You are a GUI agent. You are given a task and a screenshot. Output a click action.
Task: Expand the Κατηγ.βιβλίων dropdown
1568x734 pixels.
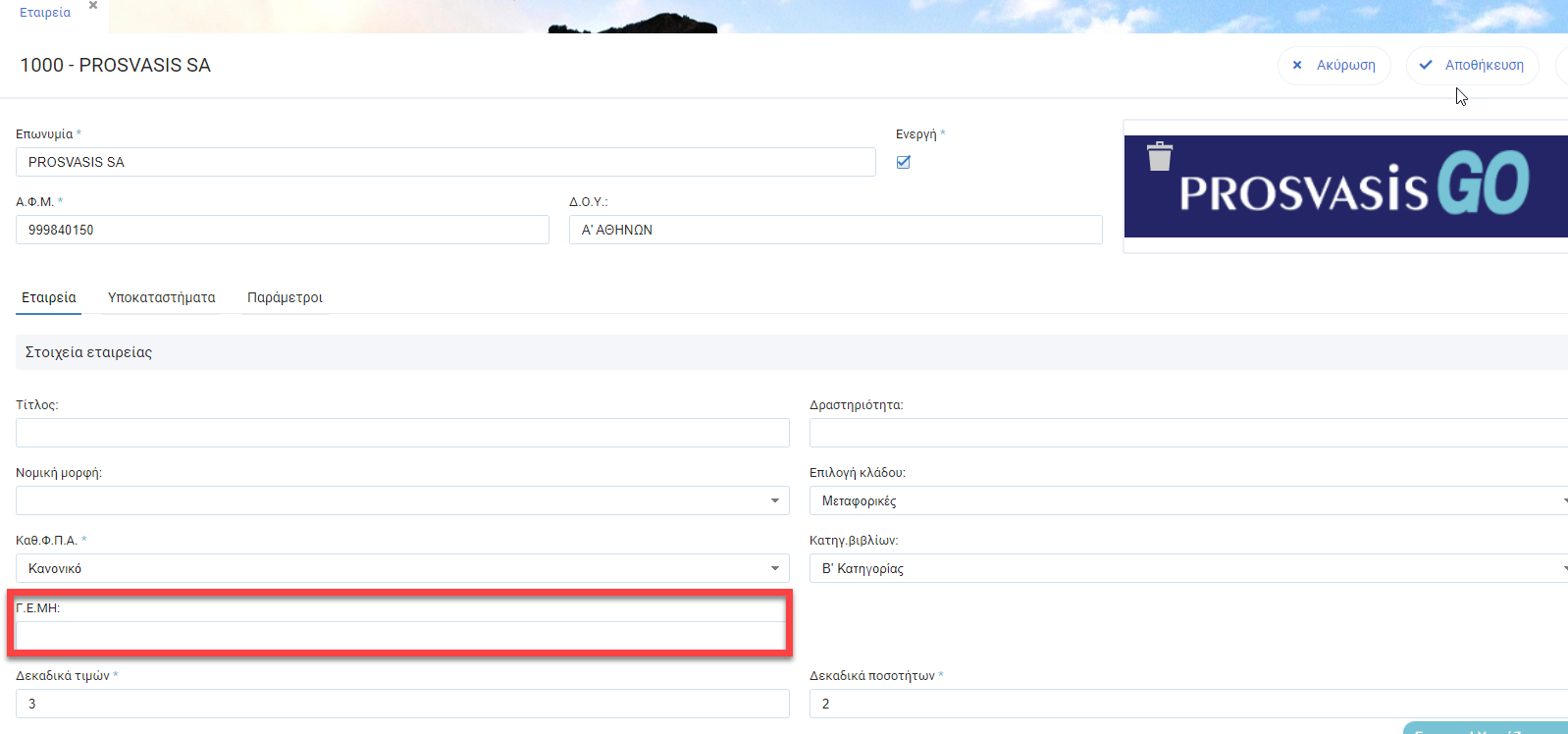tap(1187, 568)
